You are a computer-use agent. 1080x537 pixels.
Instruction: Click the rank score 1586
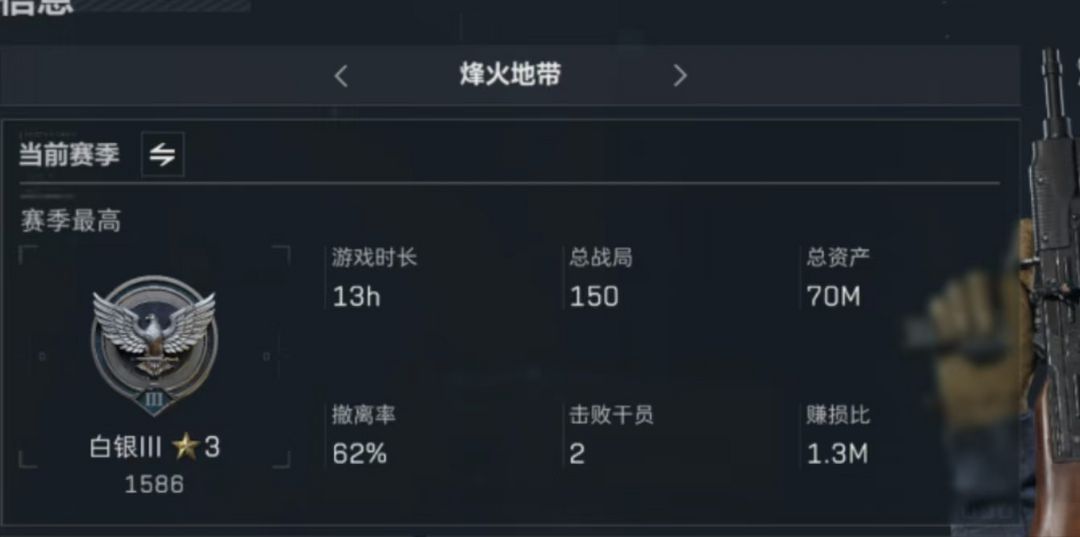154,485
